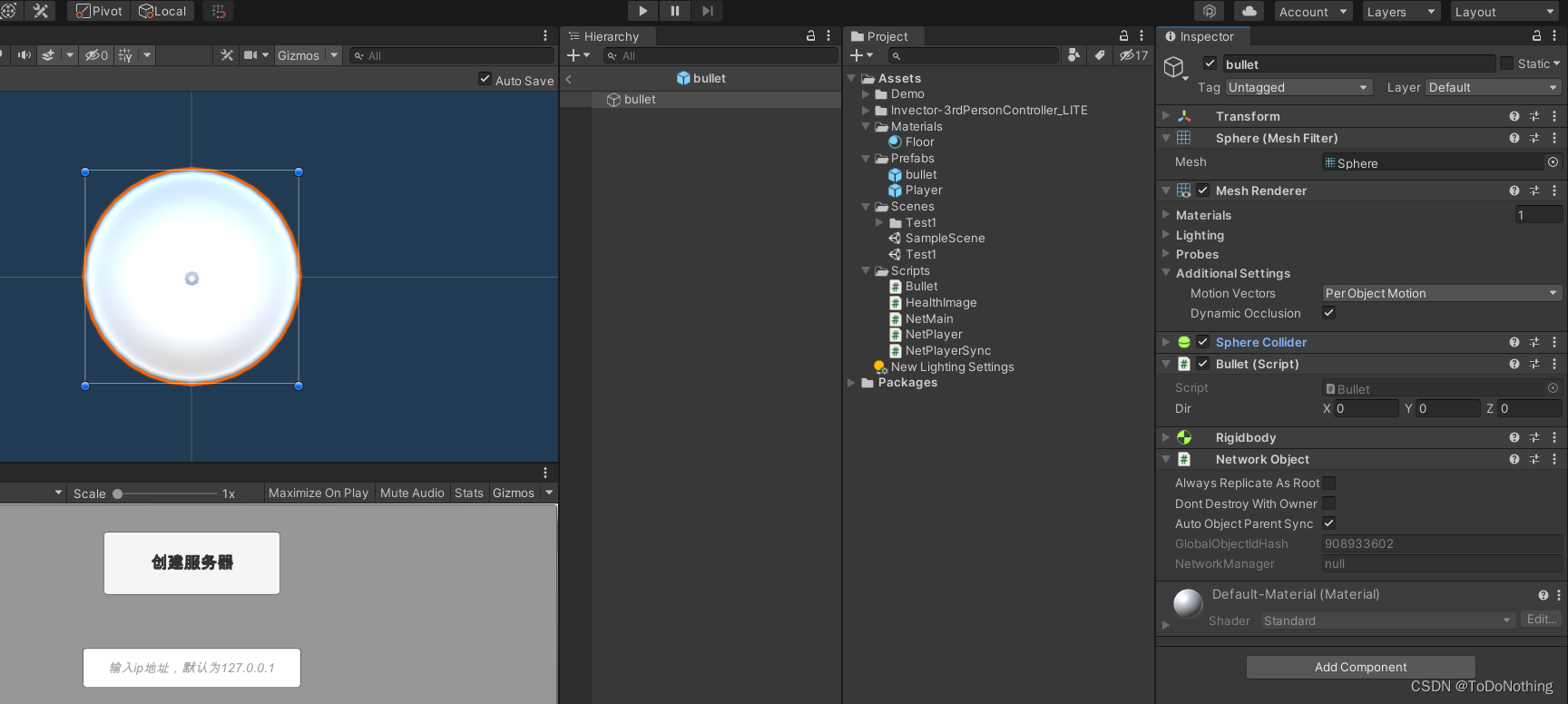Click the Scene view search field
Image resolution: width=1568 pixels, height=704 pixels.
coord(451,55)
